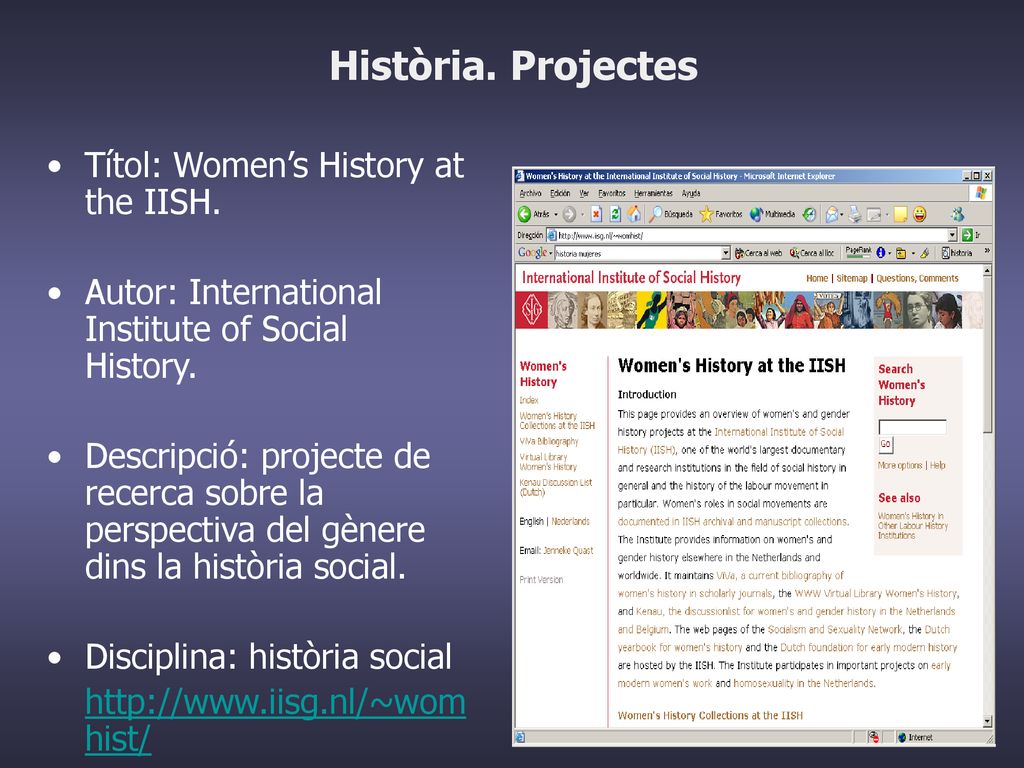Image resolution: width=1024 pixels, height=768 pixels.
Task: Click the Sitemap link
Action: (852, 278)
